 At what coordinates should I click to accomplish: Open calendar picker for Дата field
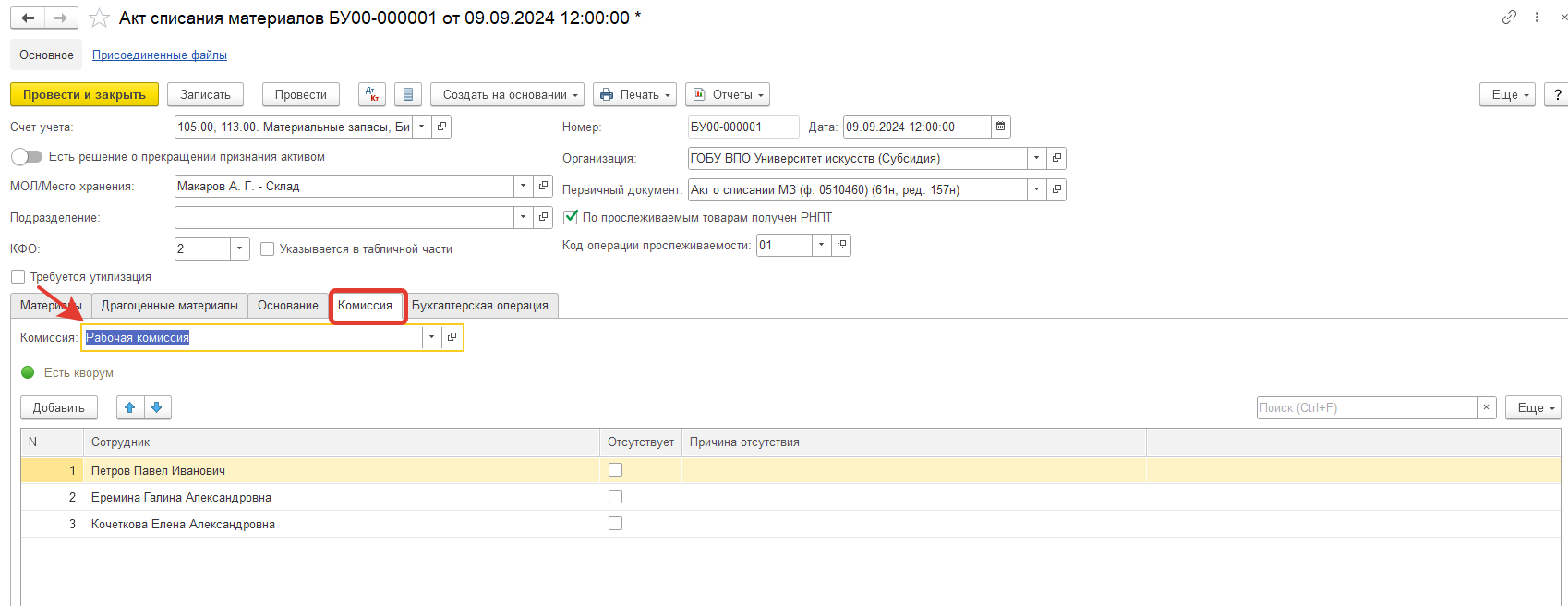coord(1000,127)
